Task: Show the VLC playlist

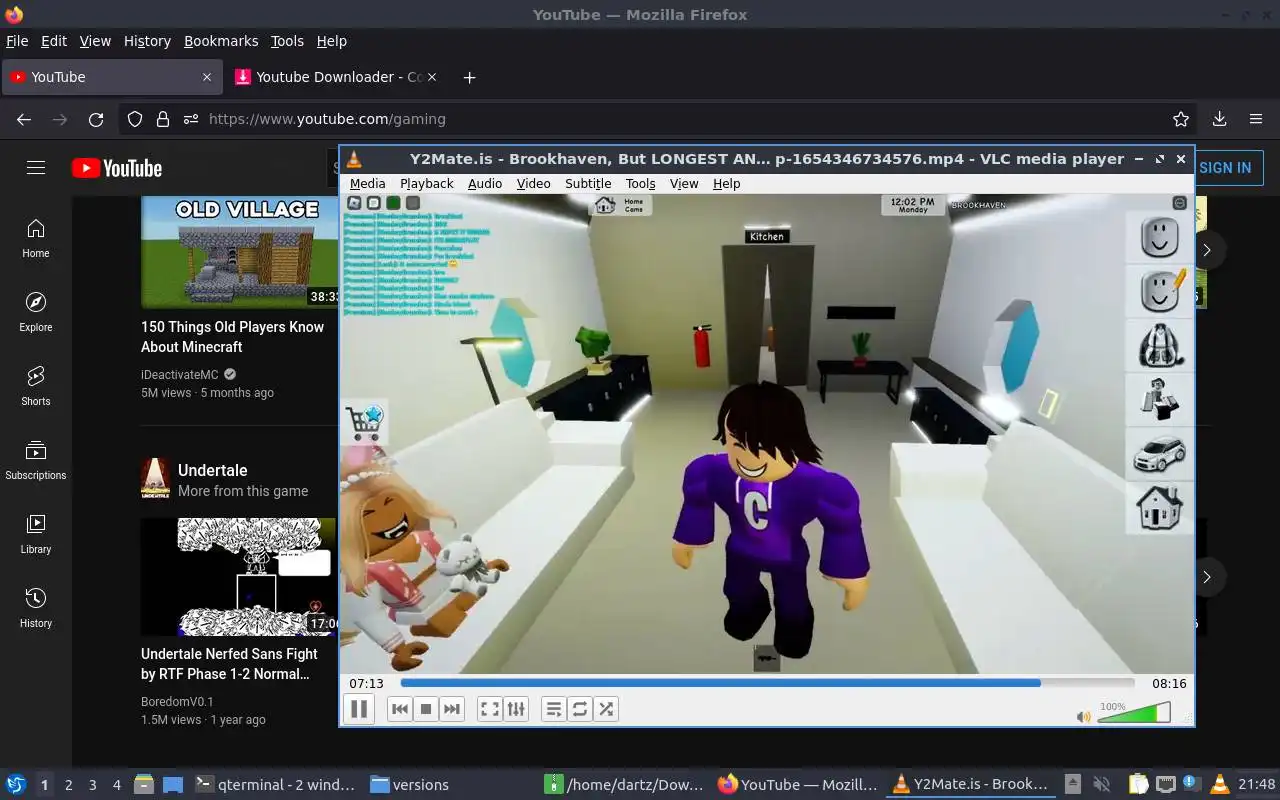Action: [x=554, y=709]
